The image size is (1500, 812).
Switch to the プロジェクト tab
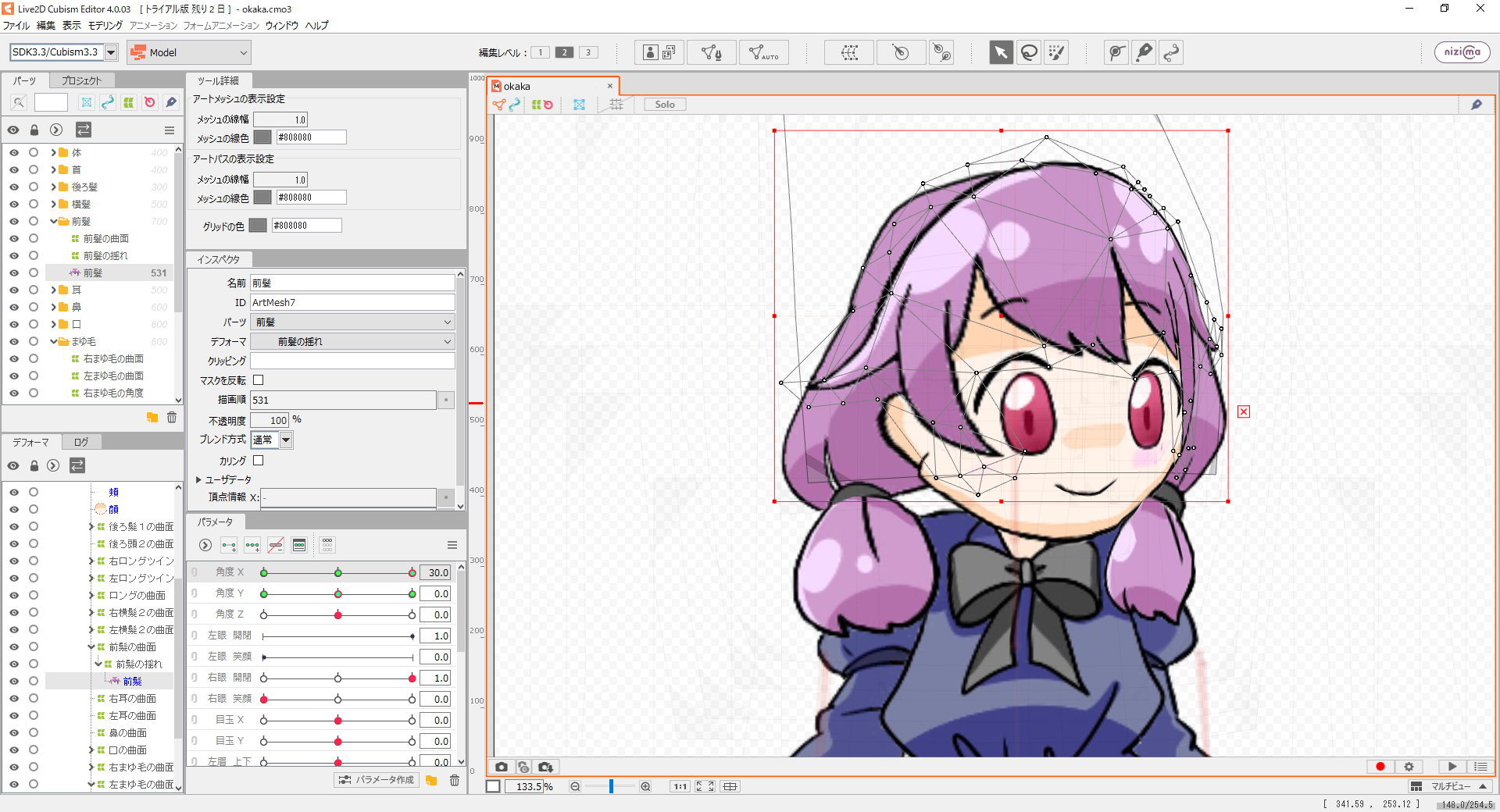(x=81, y=80)
